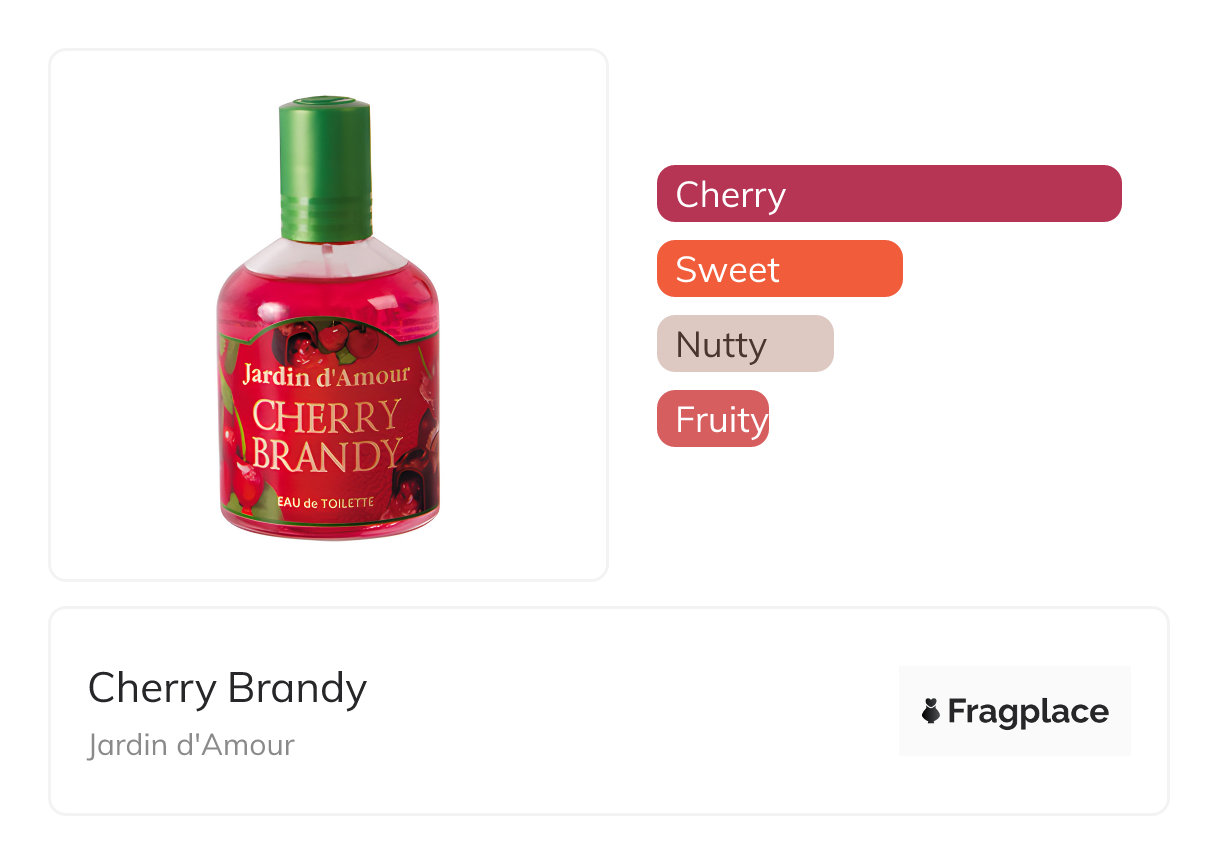Image resolution: width=1218 pixels, height=864 pixels.
Task: Click the Fragplace wordmark text
Action: (x=1027, y=711)
